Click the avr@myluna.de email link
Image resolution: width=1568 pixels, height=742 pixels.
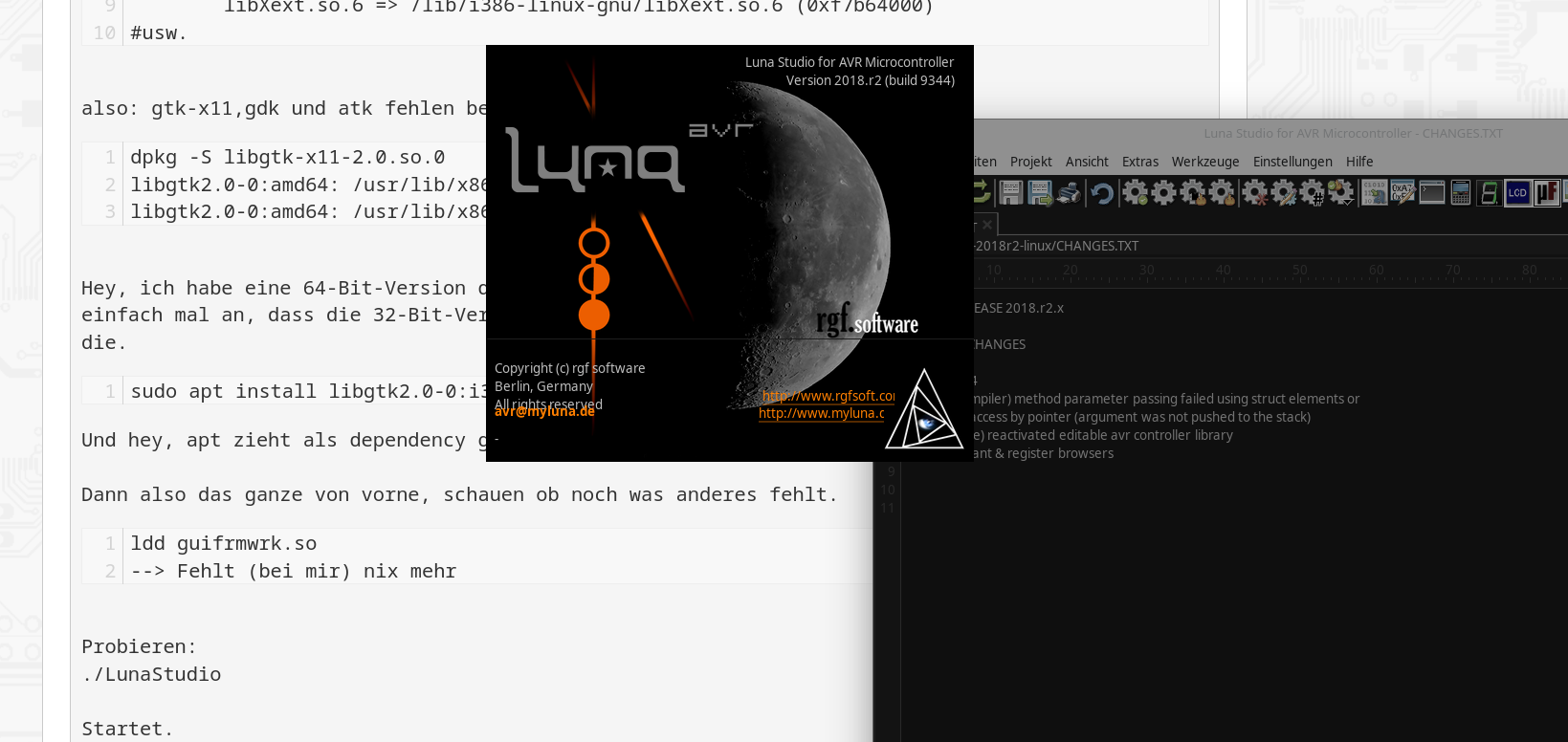544,411
